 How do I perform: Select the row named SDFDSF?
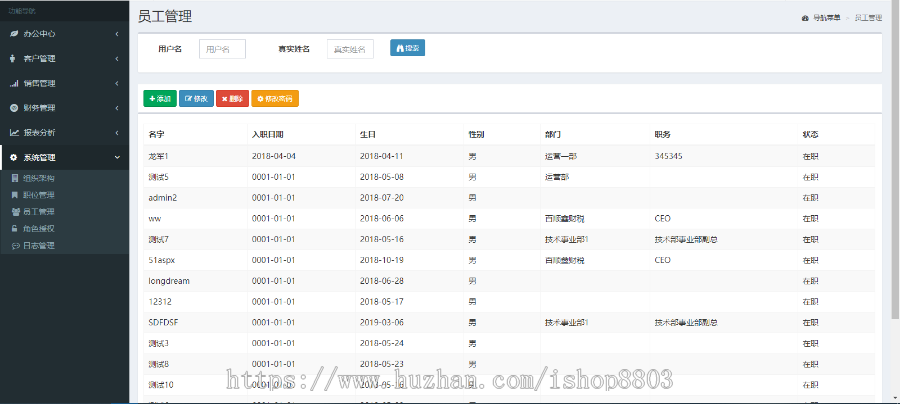point(509,323)
